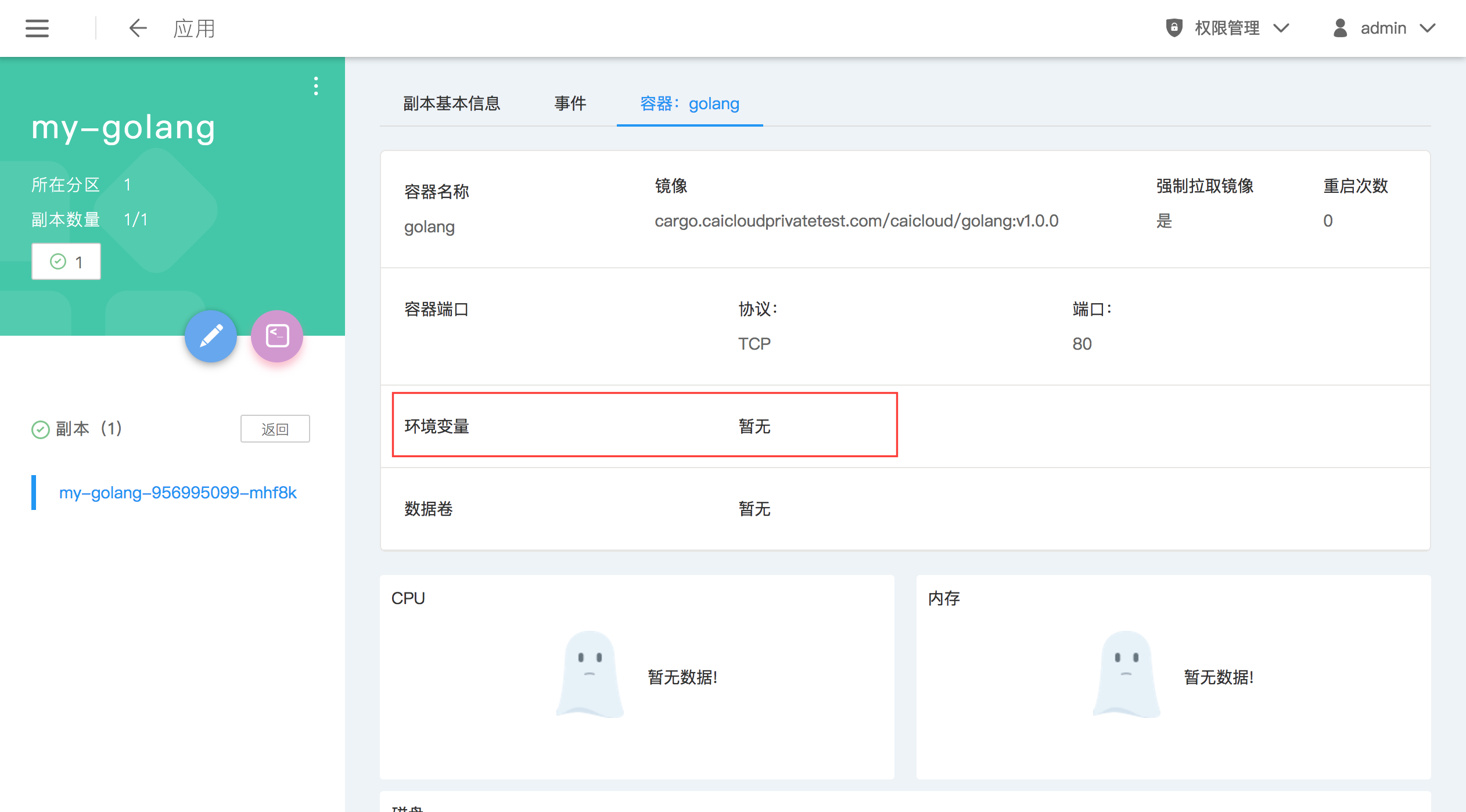Image resolution: width=1466 pixels, height=812 pixels.
Task: Click the admin user avatar icon
Action: tap(1340, 28)
